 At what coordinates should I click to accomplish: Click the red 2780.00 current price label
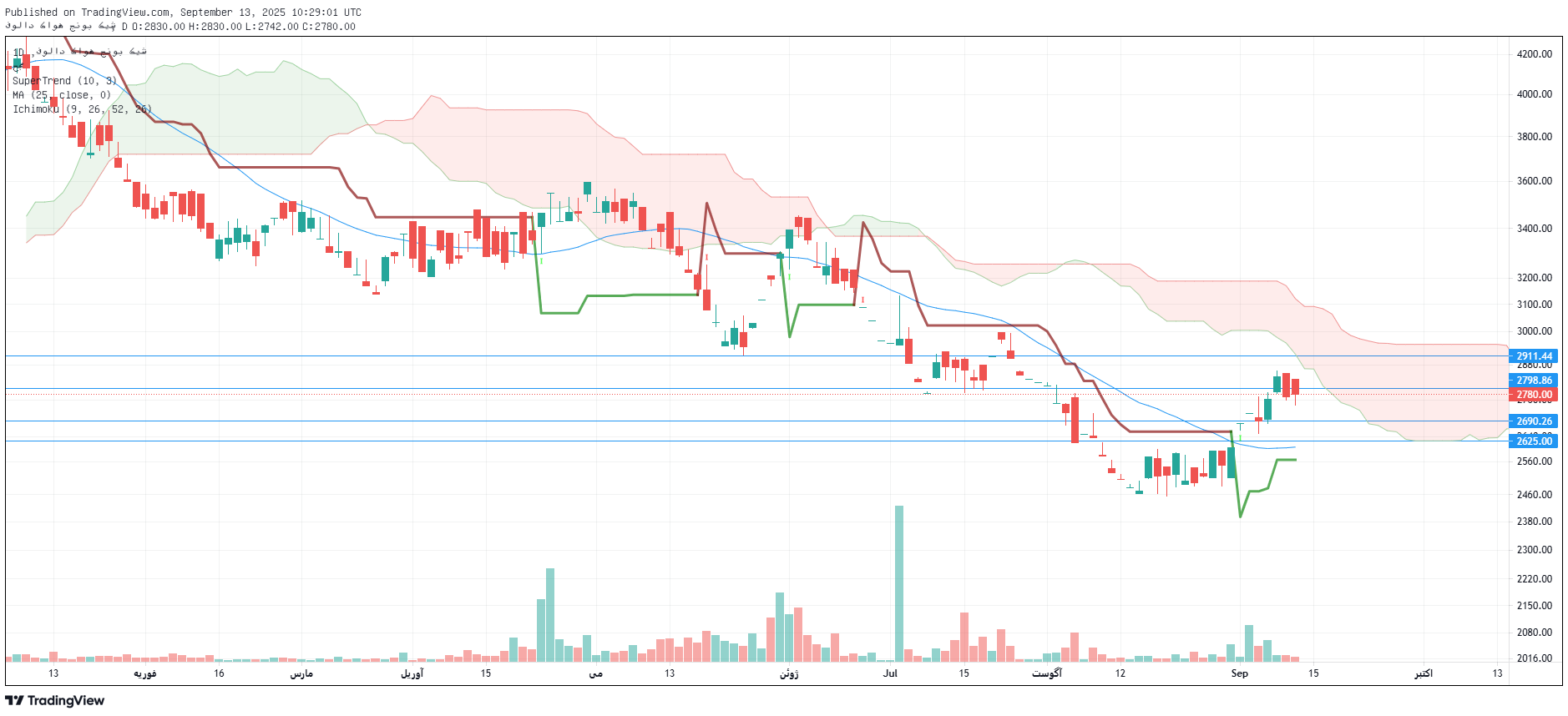point(1533,395)
